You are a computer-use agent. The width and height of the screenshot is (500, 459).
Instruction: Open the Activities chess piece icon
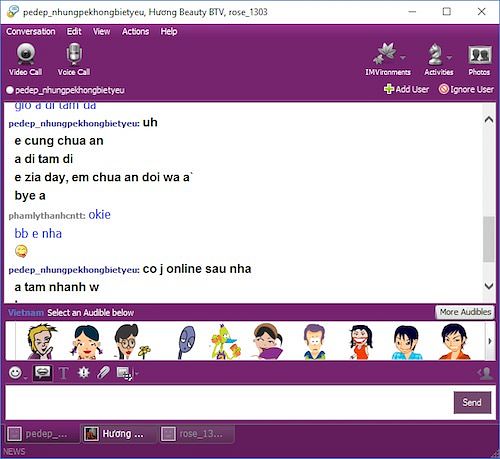[x=435, y=54]
